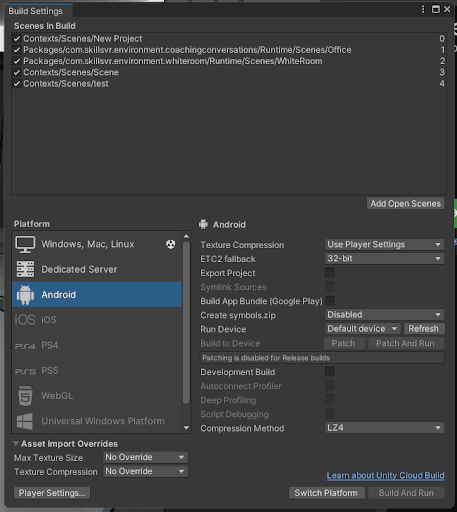457x512 pixels.
Task: Open the Compression Method LZ4 dropdown
Action: tap(385, 428)
